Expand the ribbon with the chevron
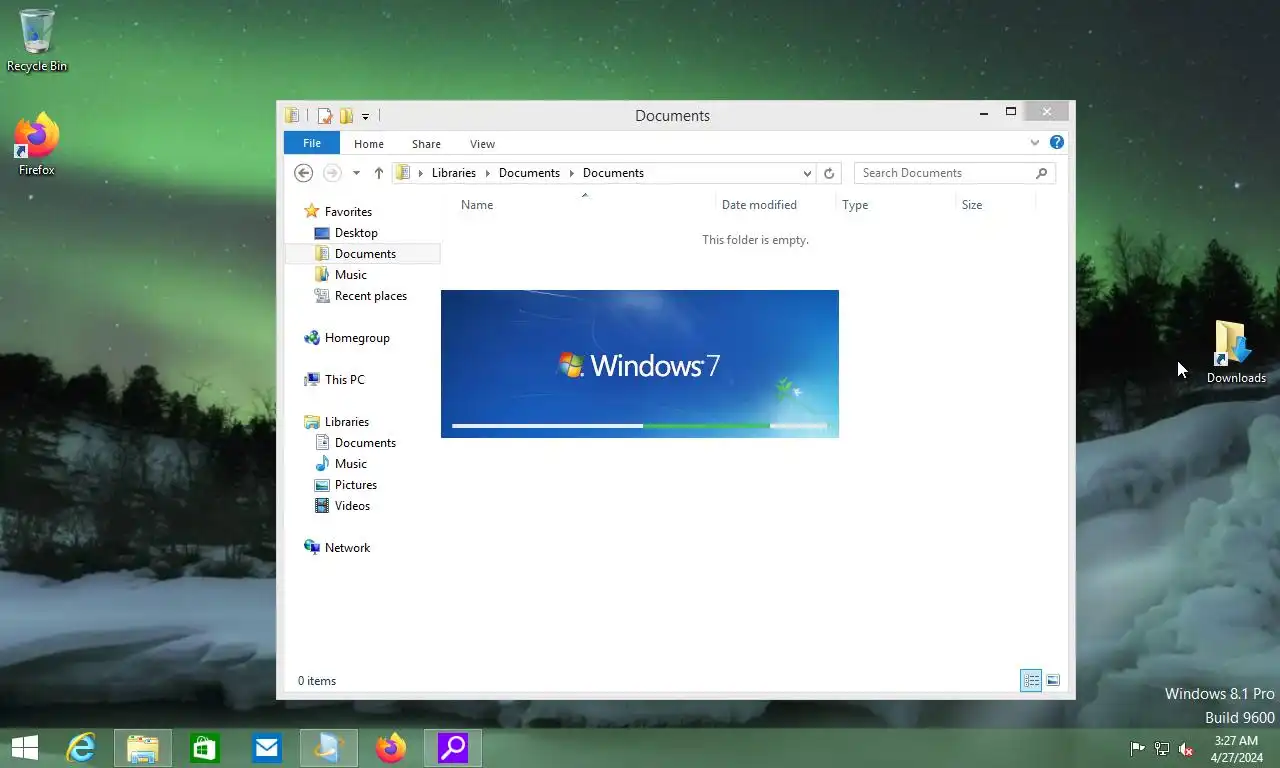This screenshot has height=768, width=1280. point(1035,143)
